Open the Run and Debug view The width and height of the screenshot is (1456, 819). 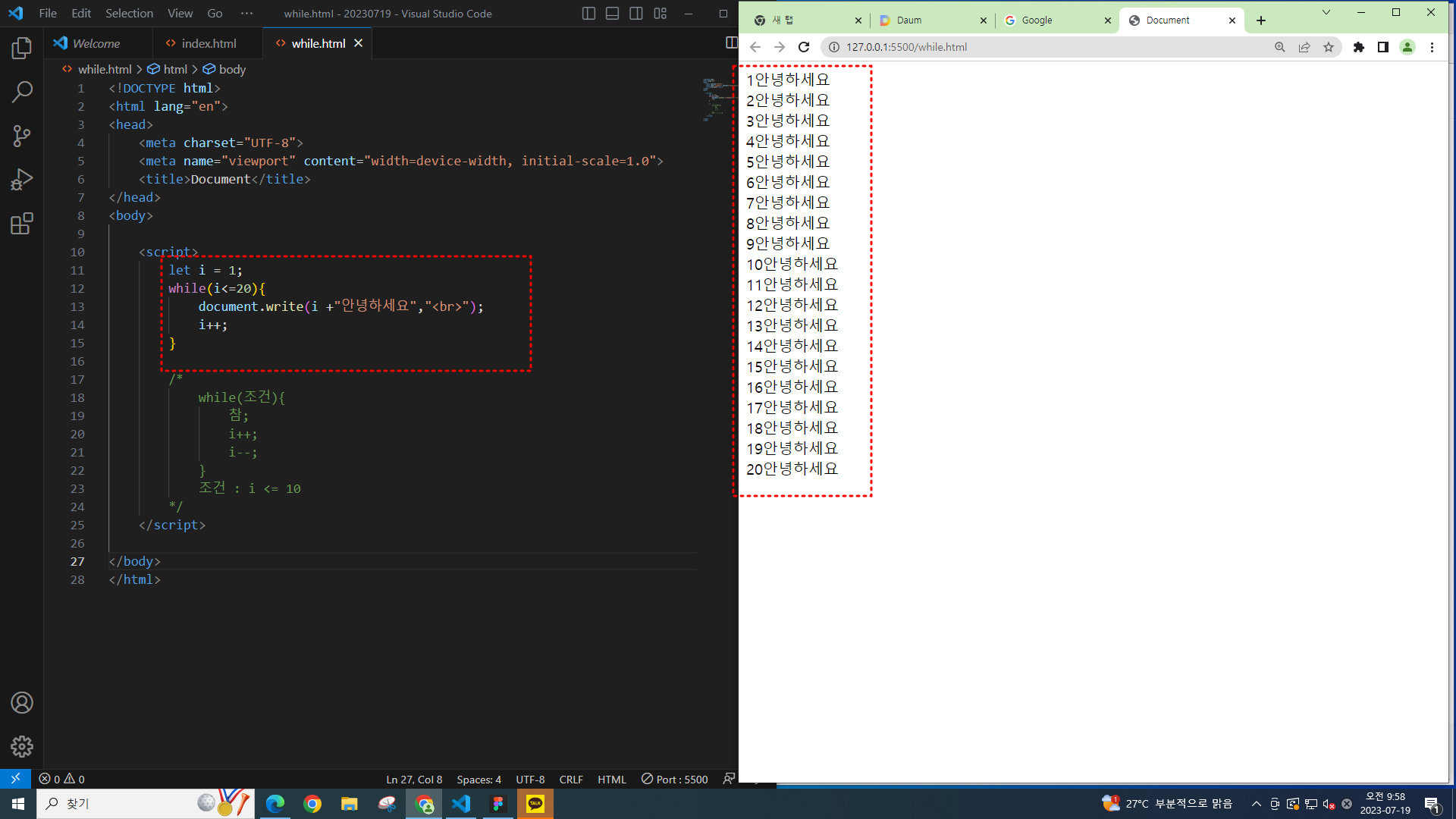pyautogui.click(x=22, y=180)
